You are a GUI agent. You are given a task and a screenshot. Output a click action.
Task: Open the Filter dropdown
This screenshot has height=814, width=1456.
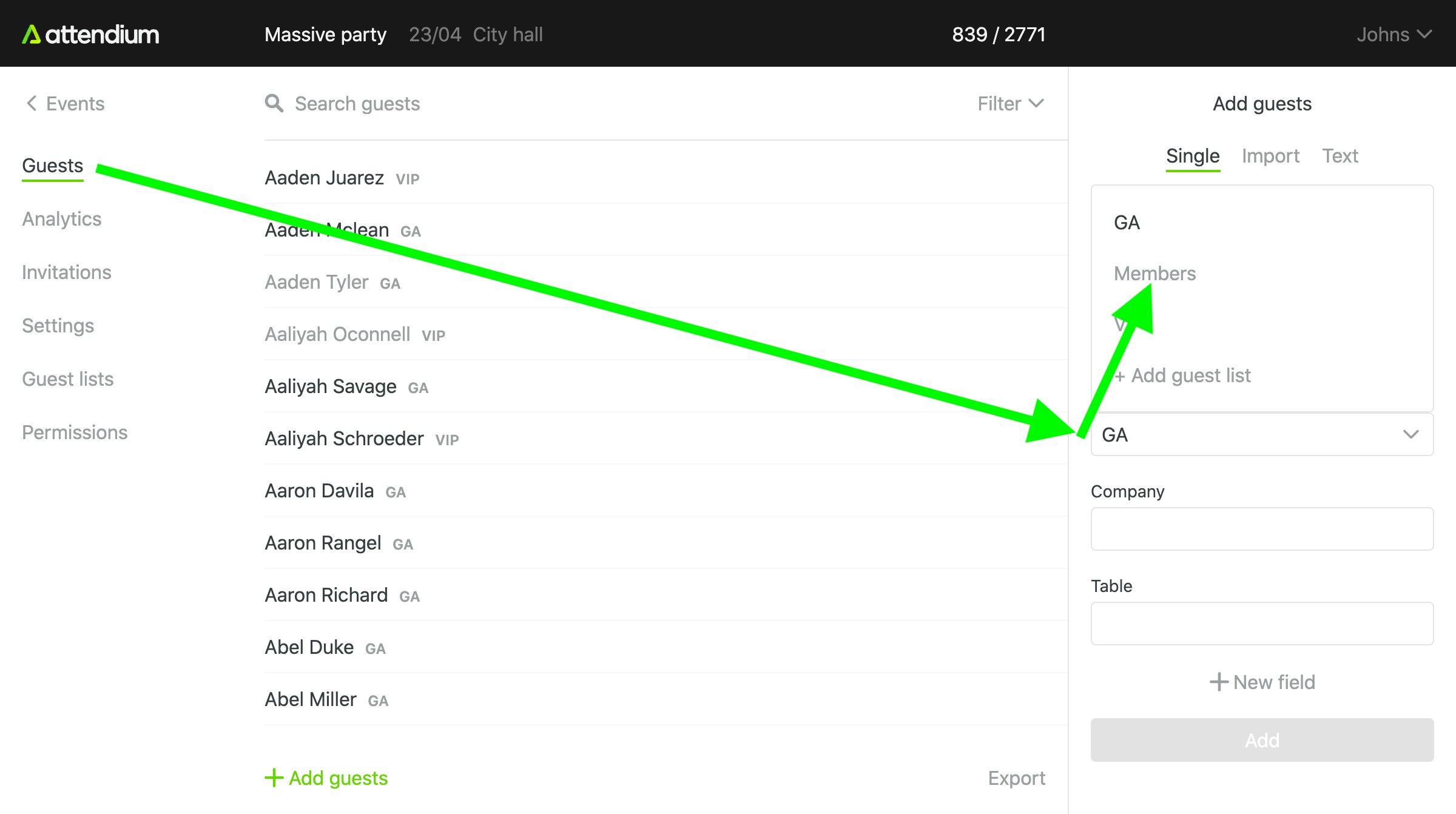pos(1010,104)
